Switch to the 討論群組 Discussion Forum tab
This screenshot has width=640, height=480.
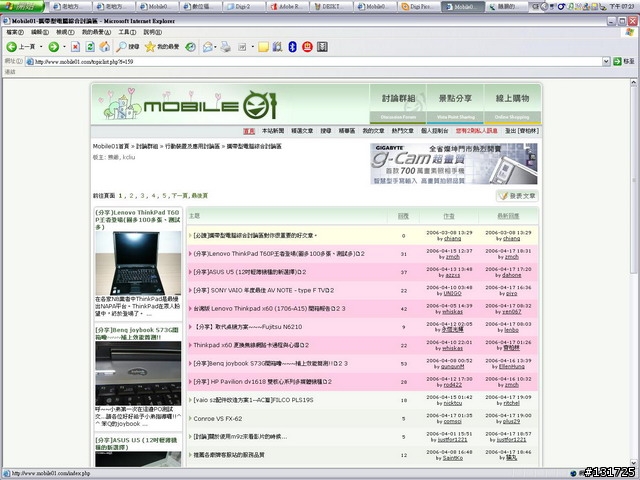click(x=398, y=104)
